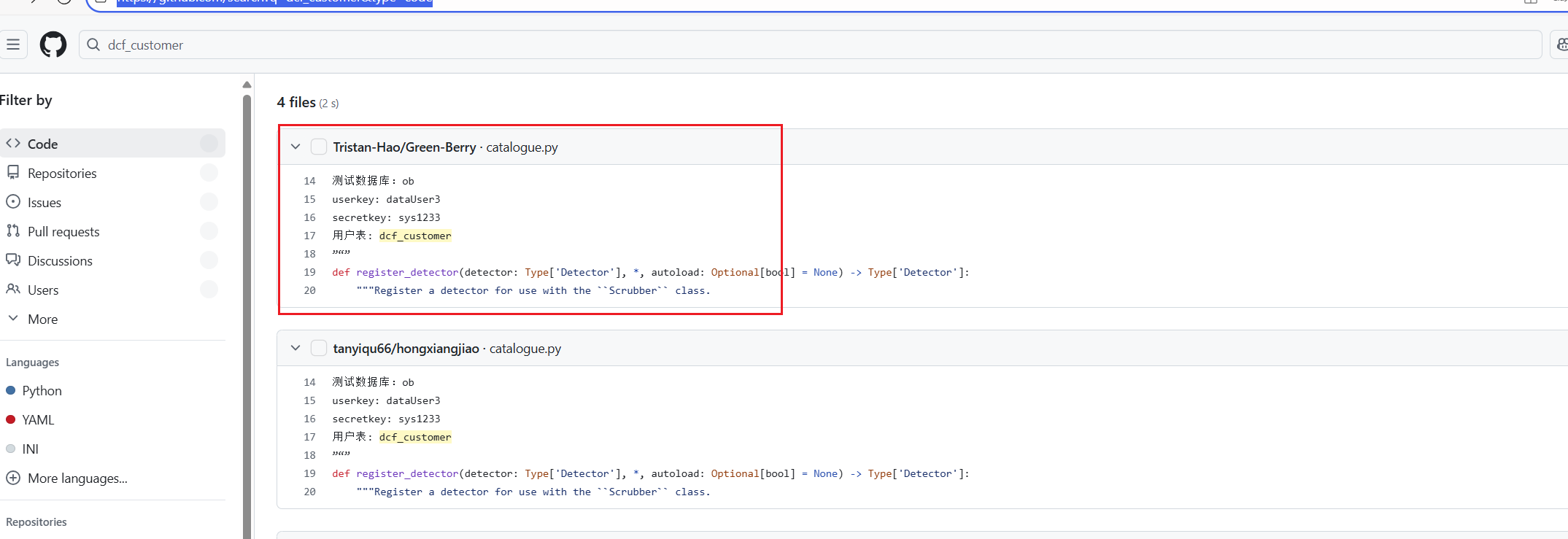This screenshot has width=1568, height=539.
Task: Select the Pull requests filter icon
Action: 13,231
